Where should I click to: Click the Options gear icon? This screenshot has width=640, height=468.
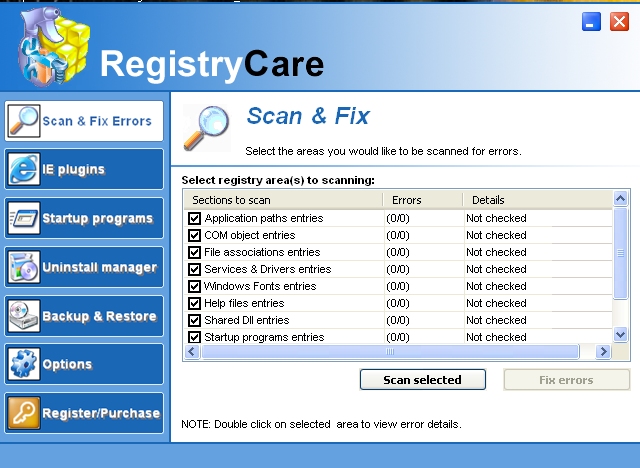tap(24, 364)
